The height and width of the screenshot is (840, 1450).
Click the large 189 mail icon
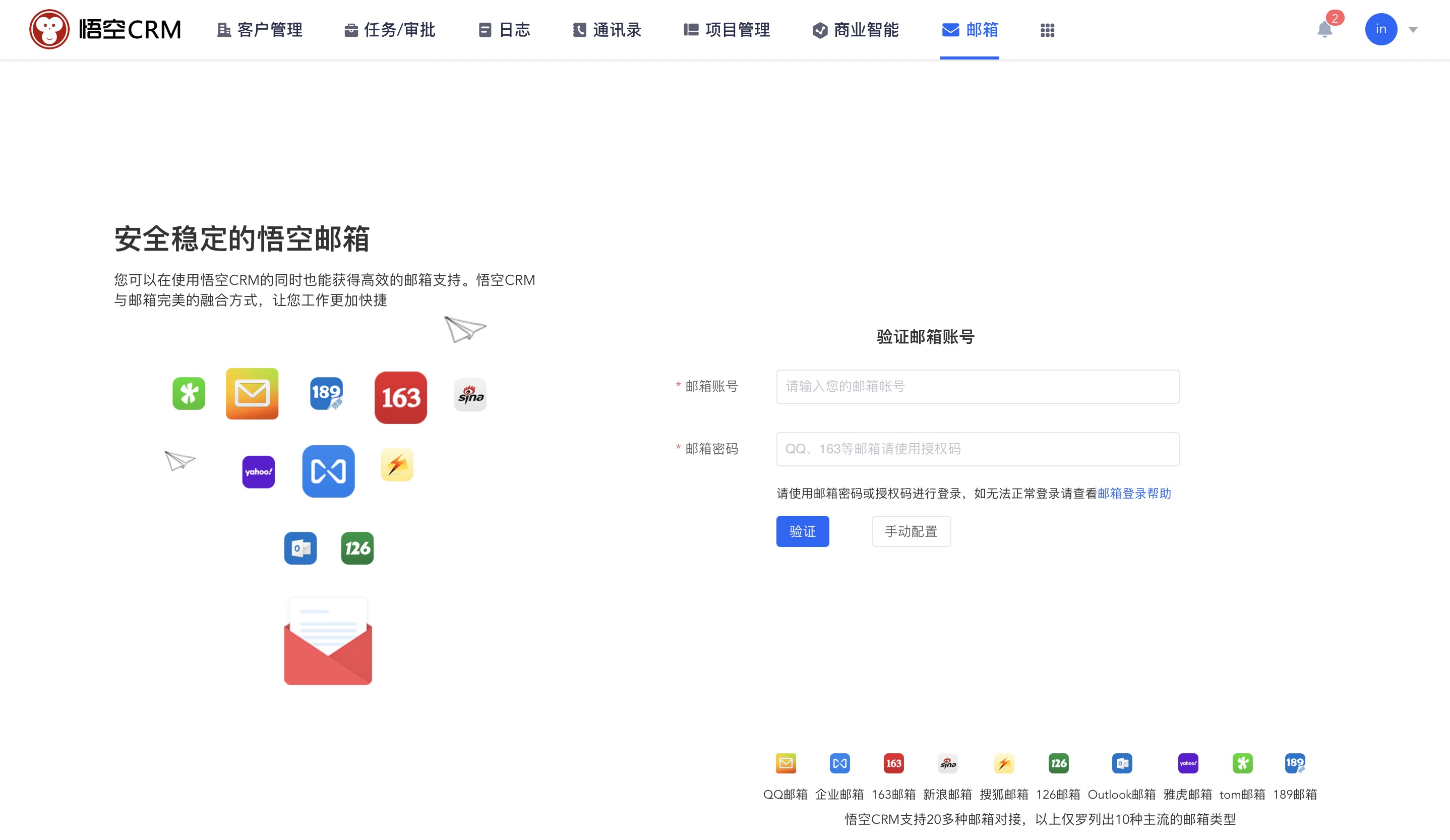pos(326,394)
